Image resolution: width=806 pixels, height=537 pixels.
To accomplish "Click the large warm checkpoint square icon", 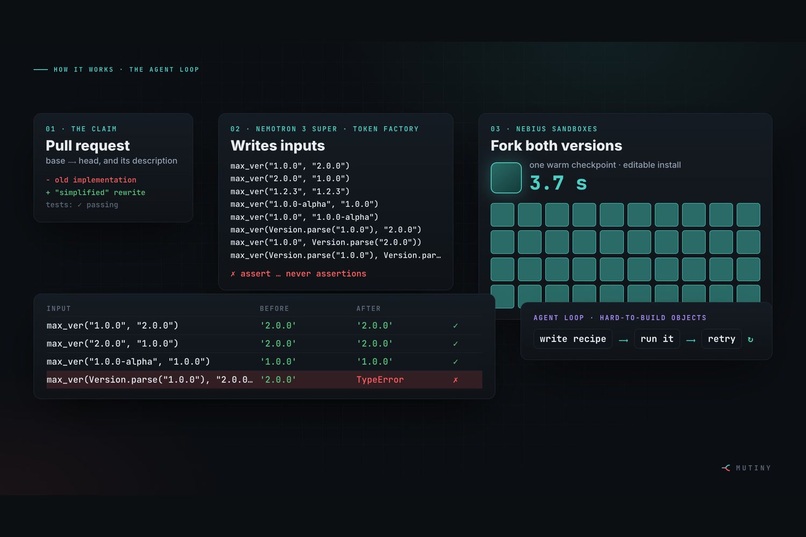I will coord(506,178).
